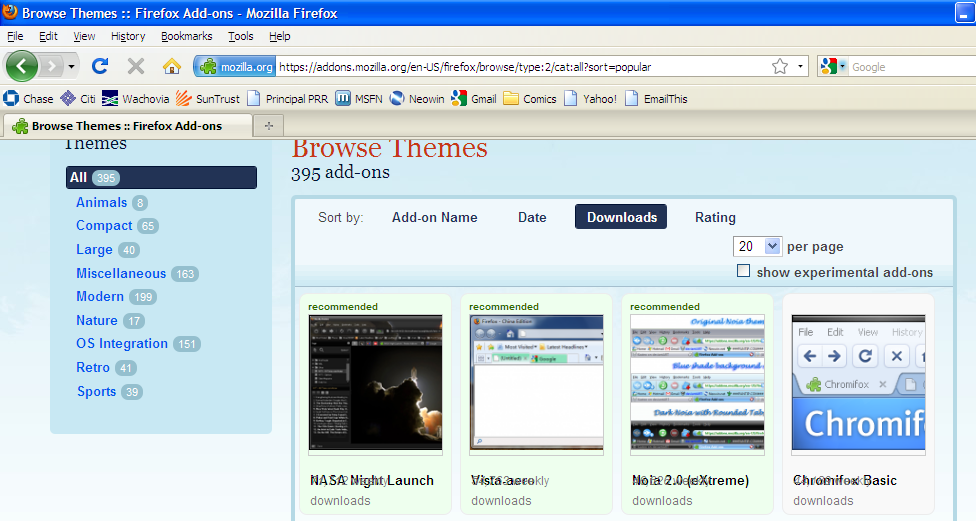Open the Animals theme category
The width and height of the screenshot is (976, 521).
tap(101, 202)
